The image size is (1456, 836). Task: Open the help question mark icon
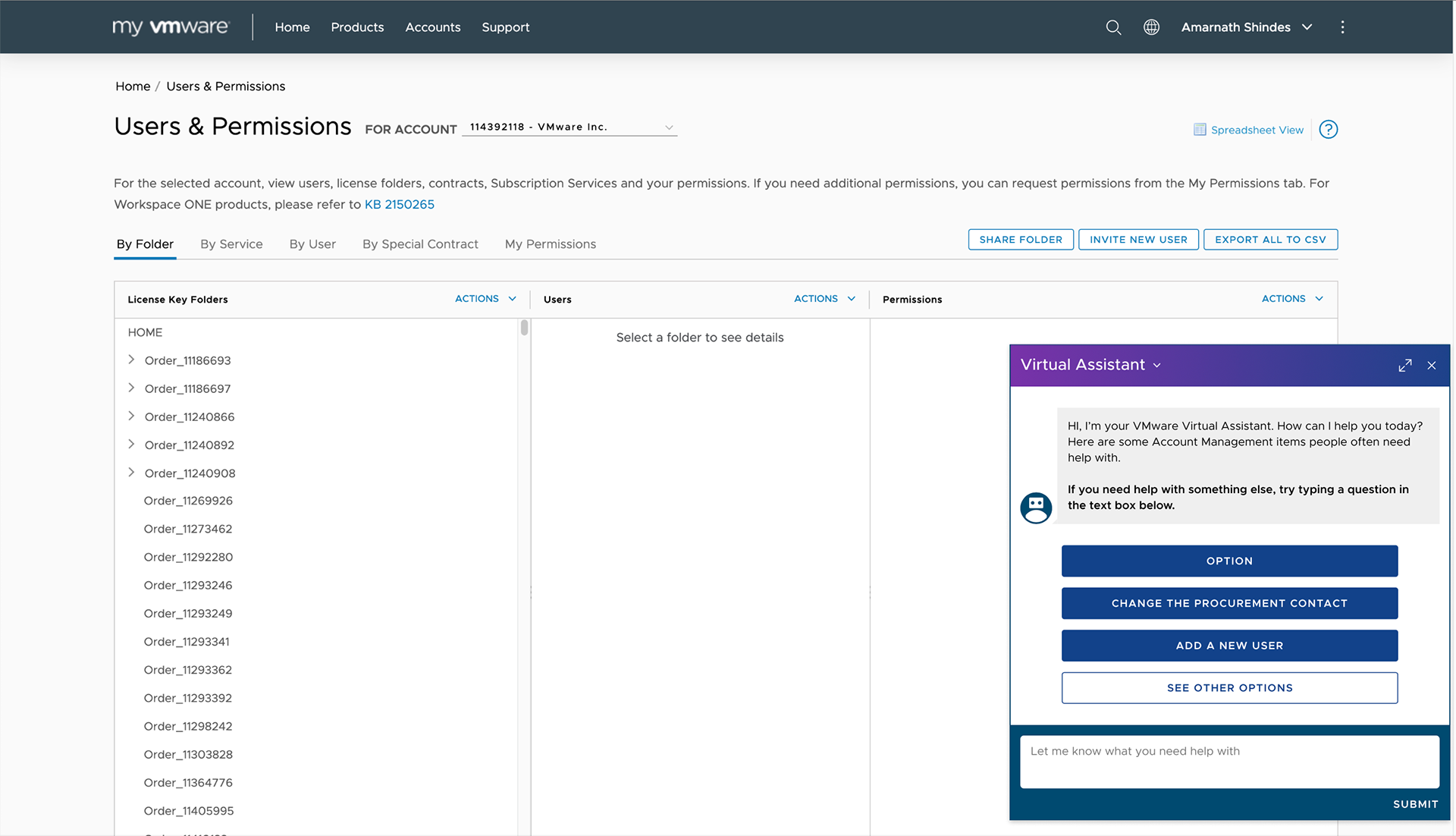(x=1329, y=130)
